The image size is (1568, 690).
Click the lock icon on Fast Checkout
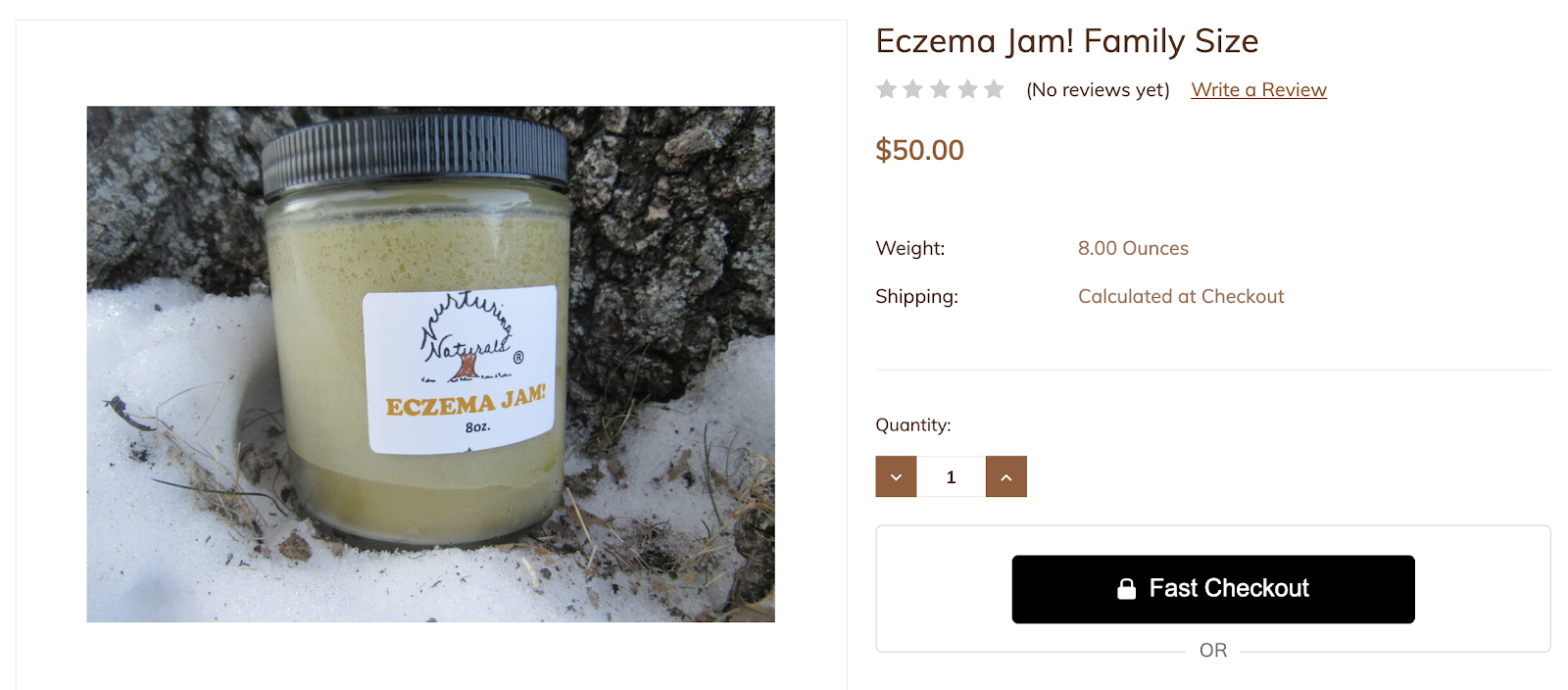click(1127, 588)
